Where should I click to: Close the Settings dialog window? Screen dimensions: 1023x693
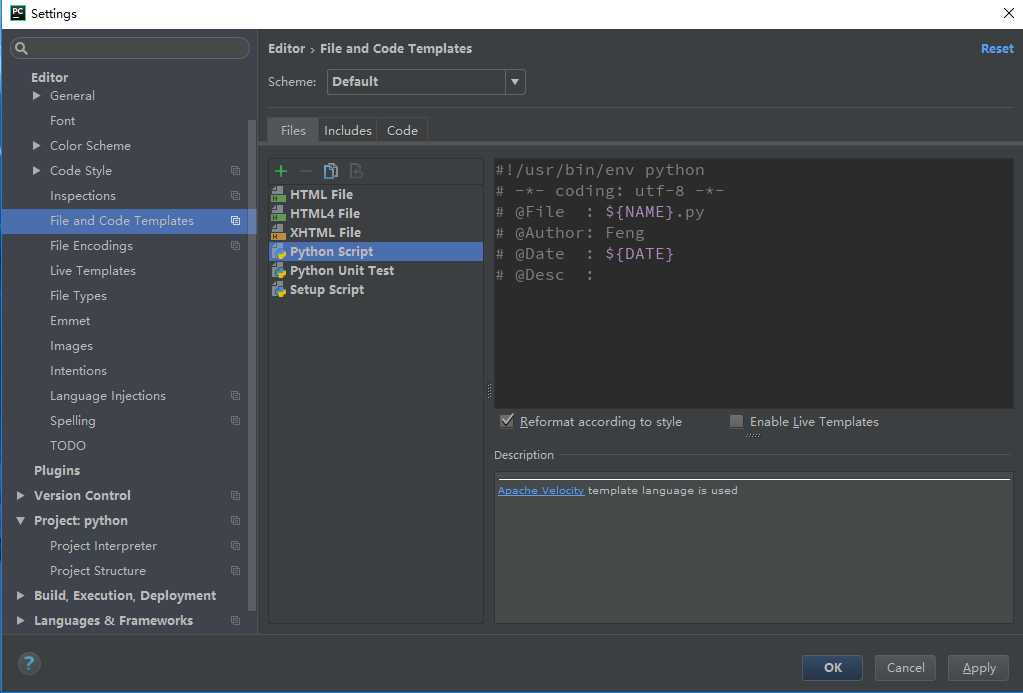[1008, 13]
